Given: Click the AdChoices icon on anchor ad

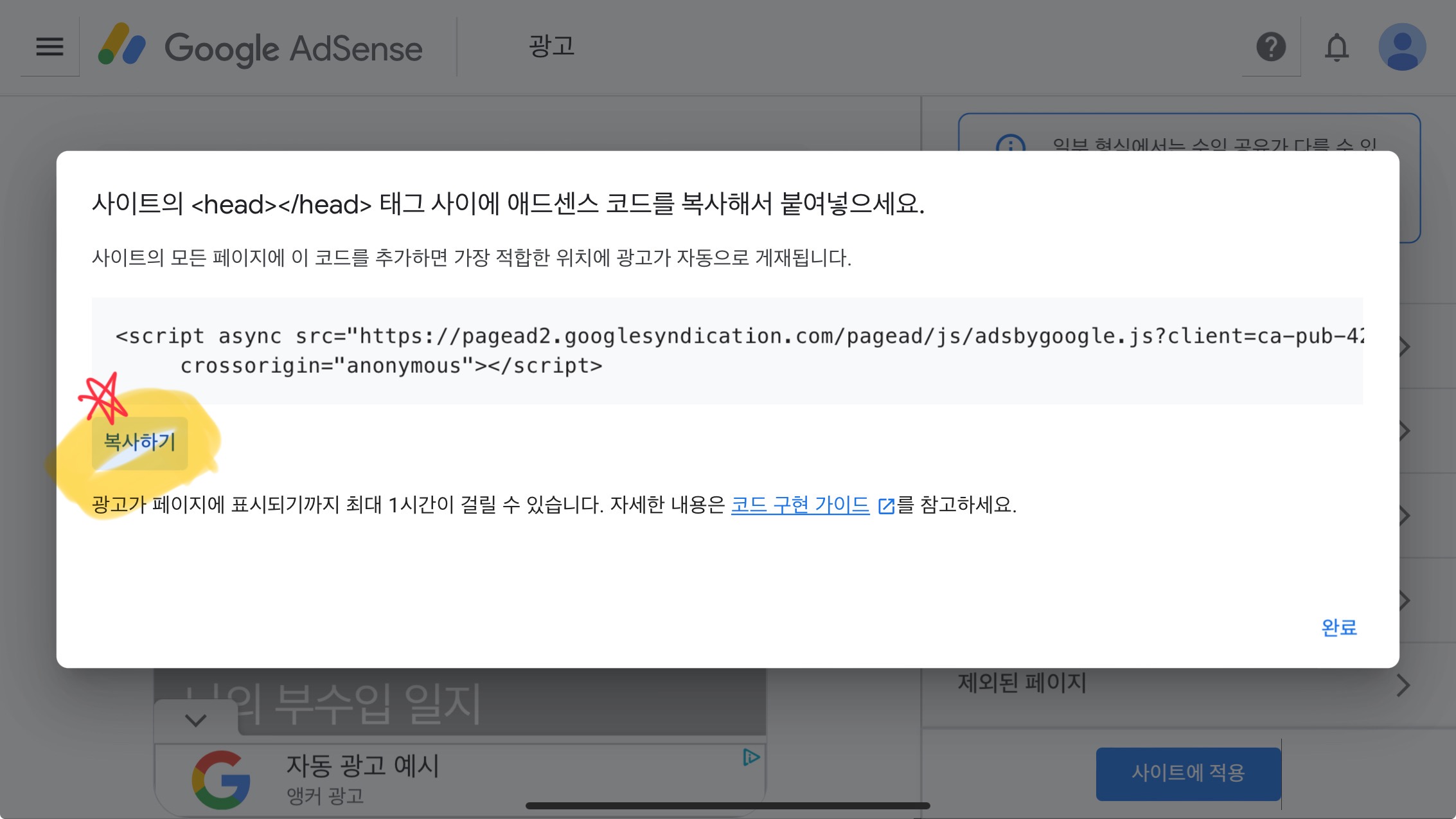Looking at the screenshot, I should (751, 757).
